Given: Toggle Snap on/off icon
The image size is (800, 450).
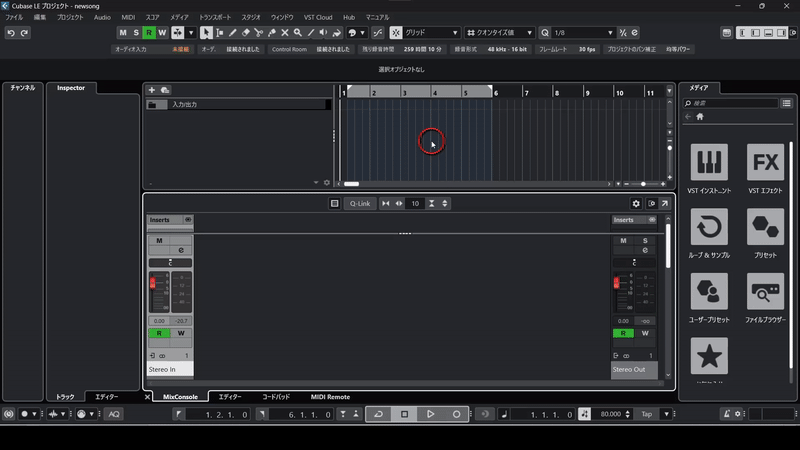Looking at the screenshot, I should point(396,33).
